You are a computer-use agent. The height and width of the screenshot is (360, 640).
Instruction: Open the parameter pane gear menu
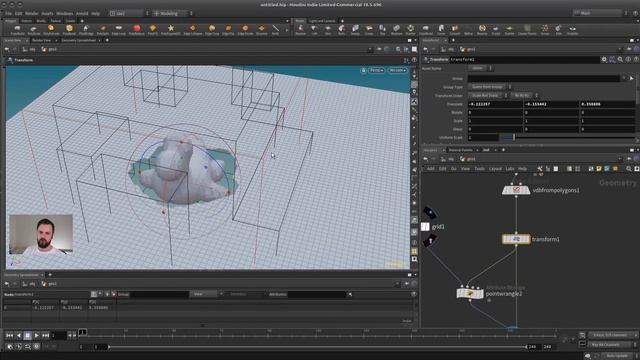pyautogui.click(x=604, y=60)
